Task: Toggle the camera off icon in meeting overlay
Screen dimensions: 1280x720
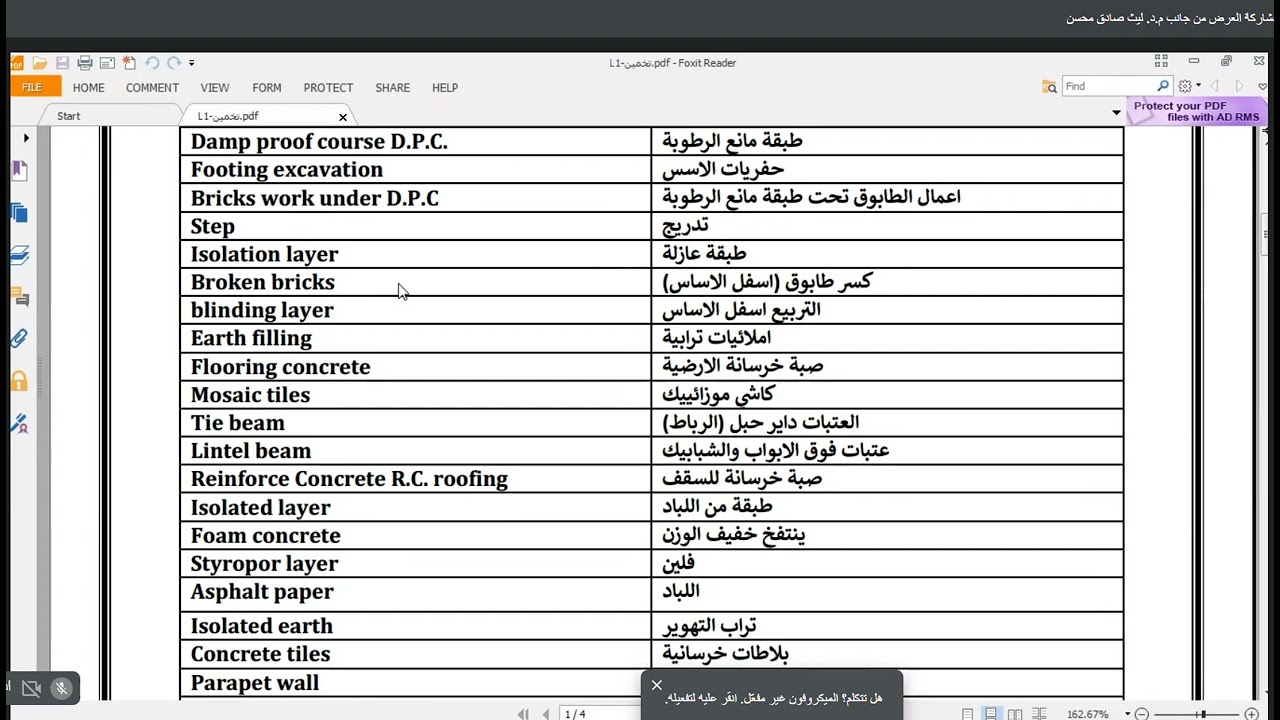Action: (x=31, y=688)
